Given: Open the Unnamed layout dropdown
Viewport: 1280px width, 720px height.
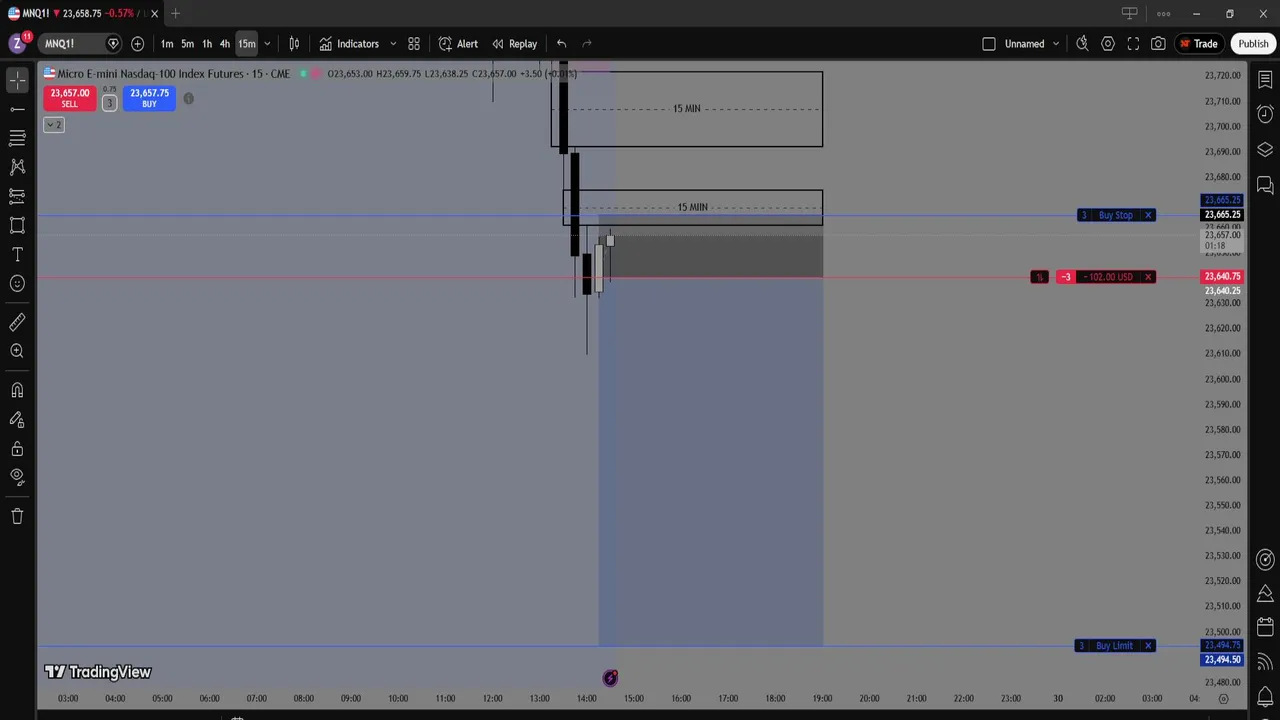Looking at the screenshot, I should click(1032, 44).
